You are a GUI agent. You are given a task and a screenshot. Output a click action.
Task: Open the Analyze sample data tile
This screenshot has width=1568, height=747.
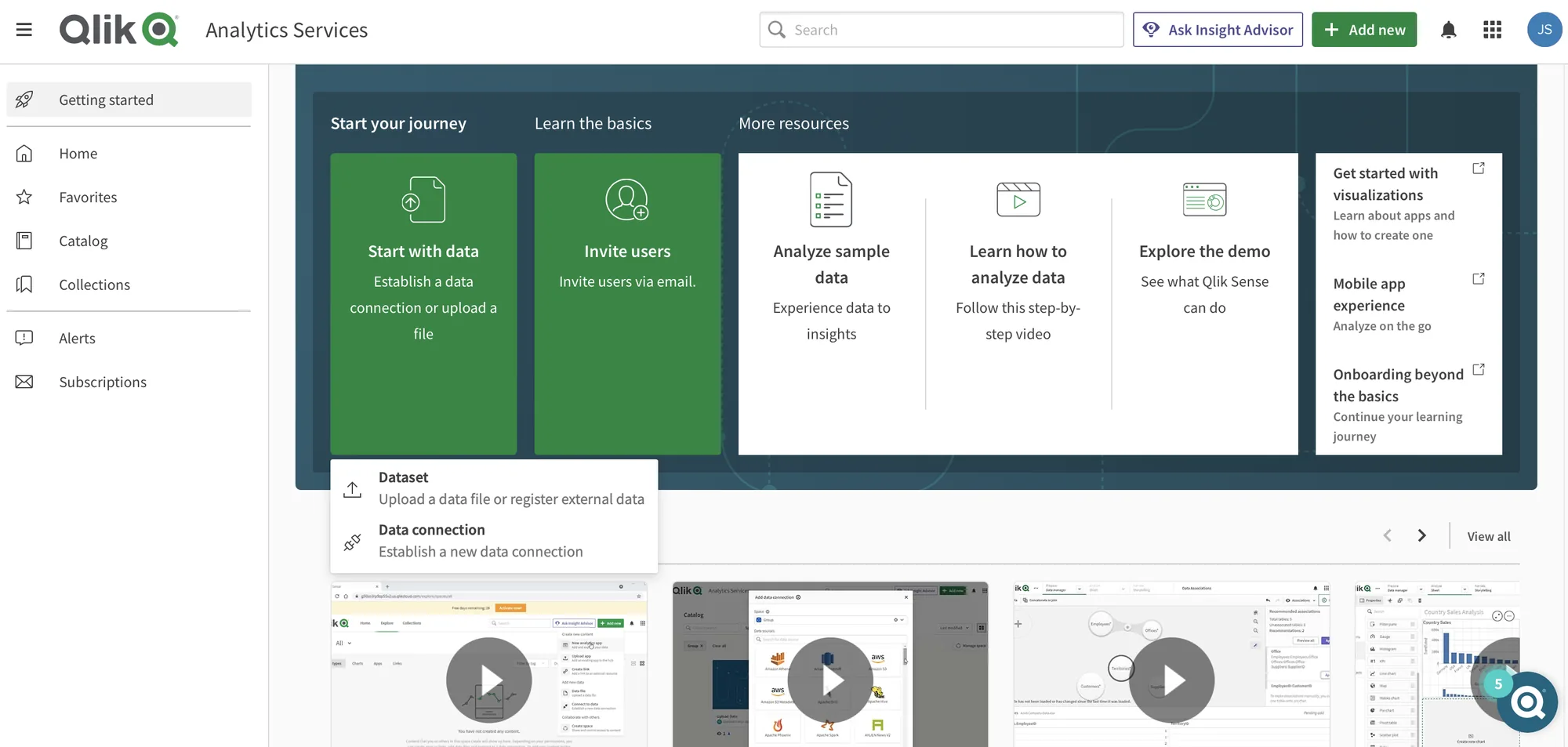[x=831, y=303]
